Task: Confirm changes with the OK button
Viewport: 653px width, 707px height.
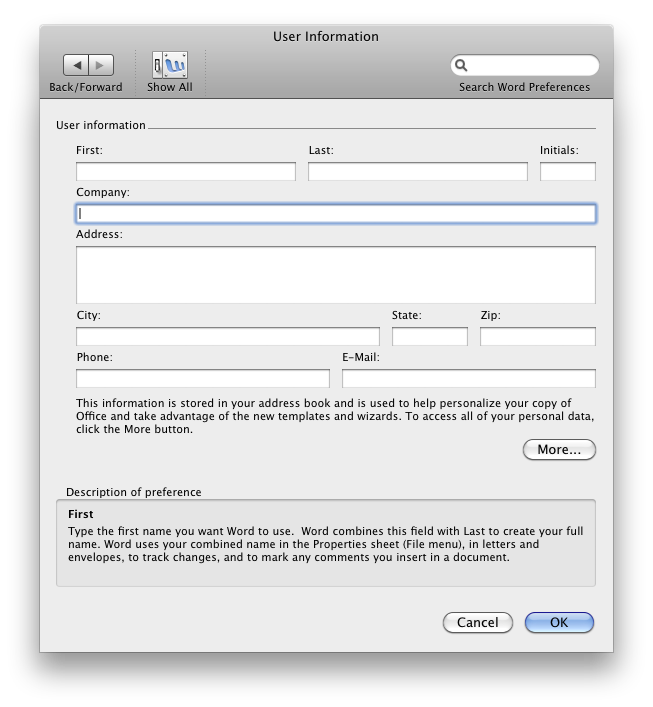Action: (x=559, y=623)
